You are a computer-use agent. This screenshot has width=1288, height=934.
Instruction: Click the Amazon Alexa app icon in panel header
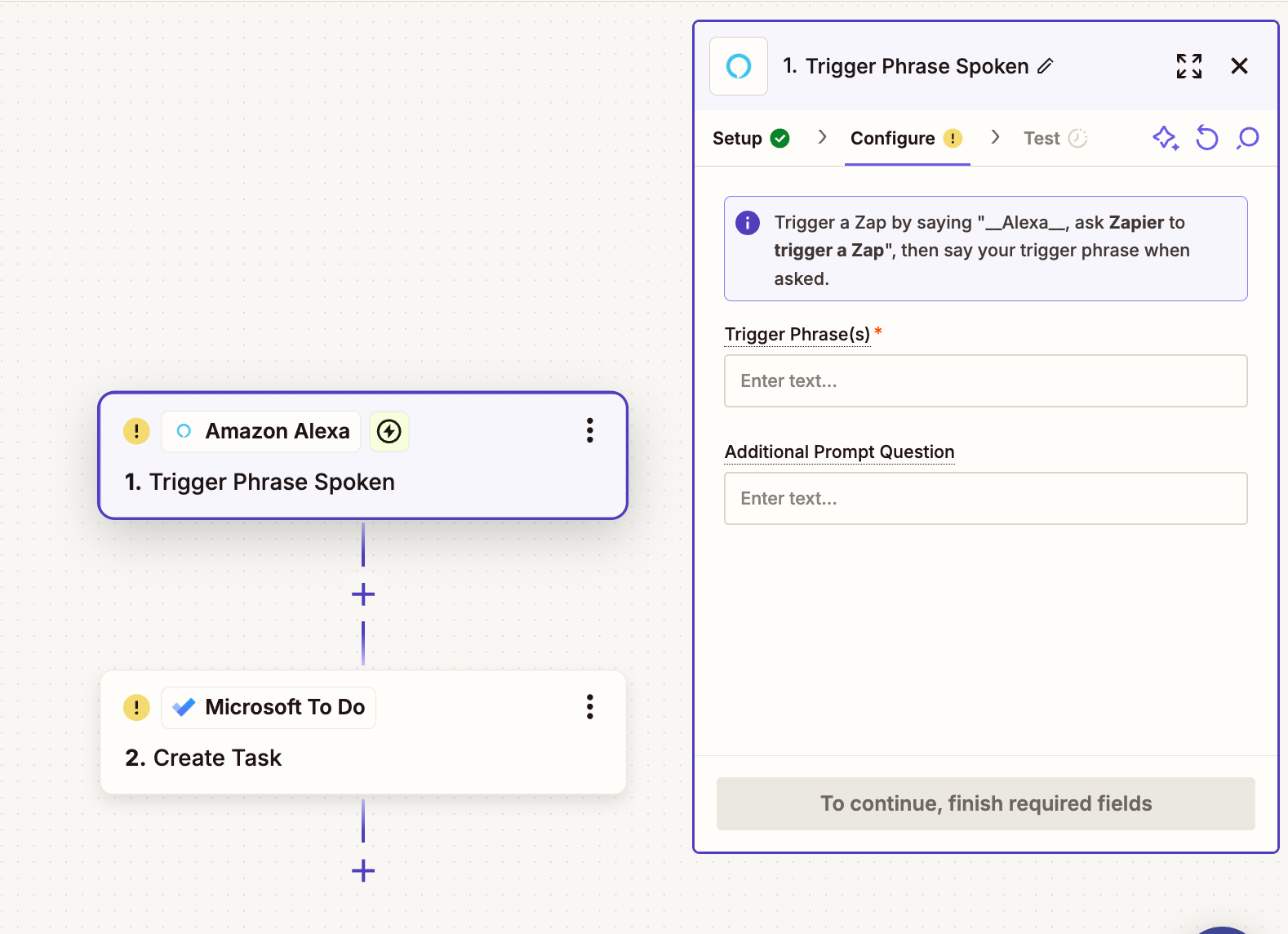[x=739, y=66]
